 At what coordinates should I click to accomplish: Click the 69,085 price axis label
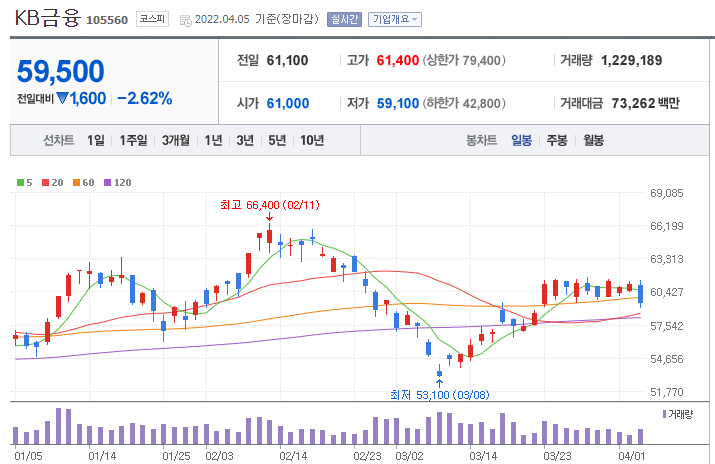click(x=667, y=193)
